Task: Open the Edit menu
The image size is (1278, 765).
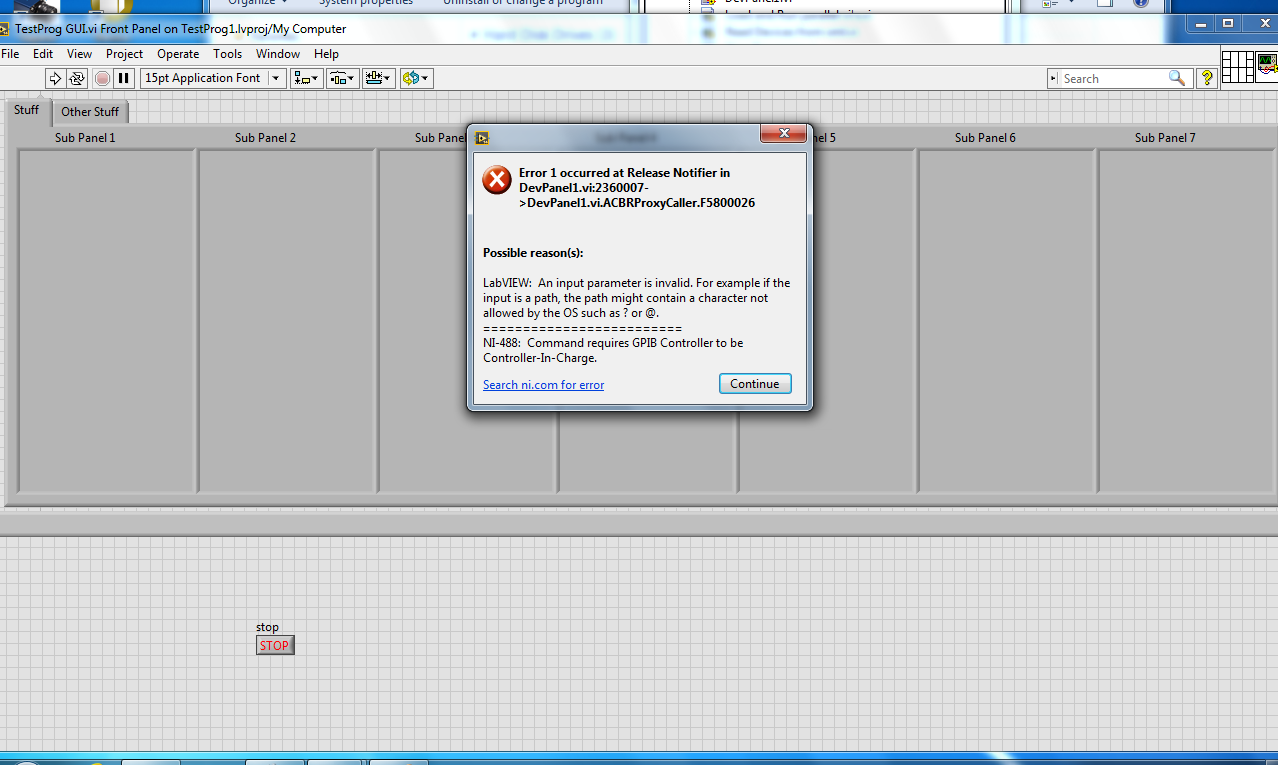Action: pos(43,54)
